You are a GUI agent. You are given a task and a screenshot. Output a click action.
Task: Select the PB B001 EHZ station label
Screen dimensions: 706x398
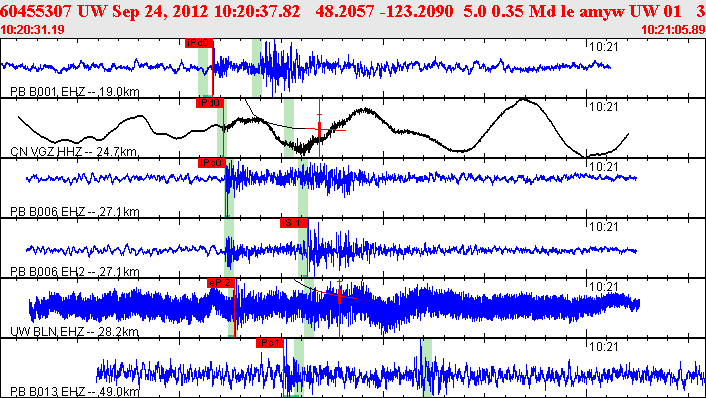tap(74, 92)
